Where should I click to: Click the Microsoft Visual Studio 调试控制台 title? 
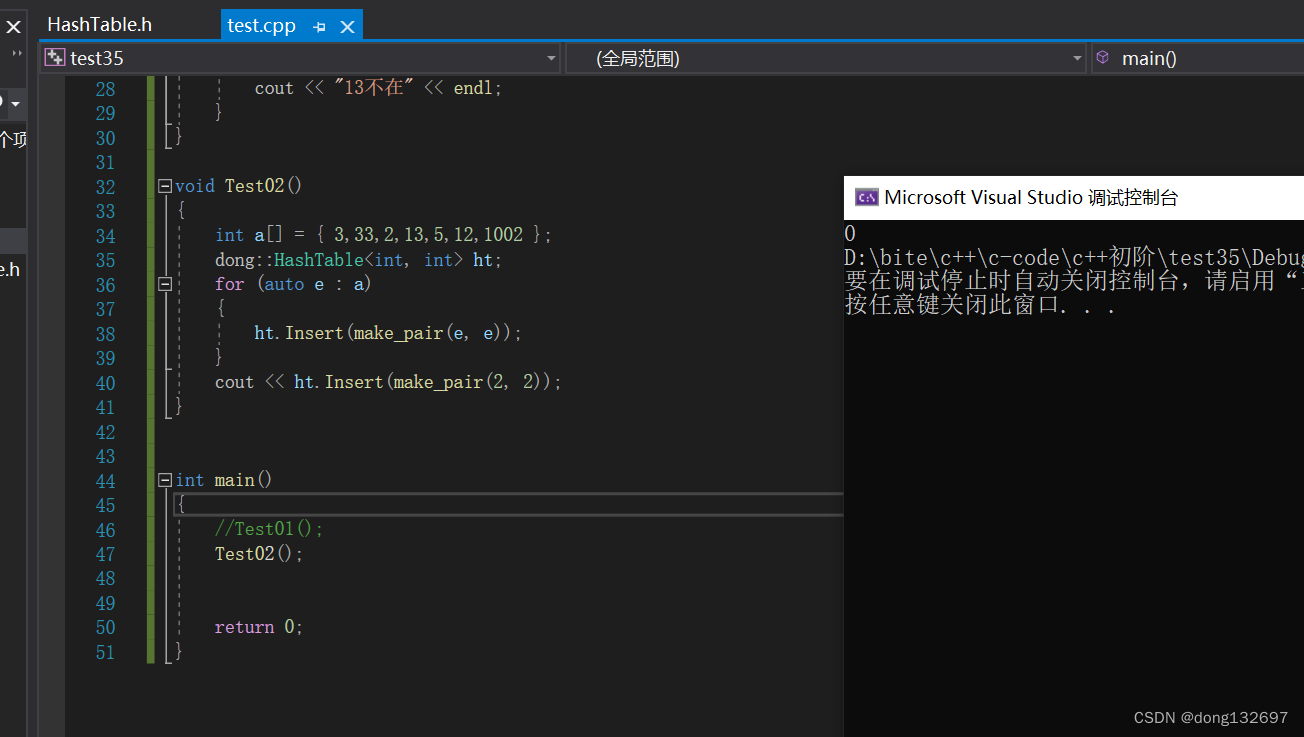(x=1031, y=197)
